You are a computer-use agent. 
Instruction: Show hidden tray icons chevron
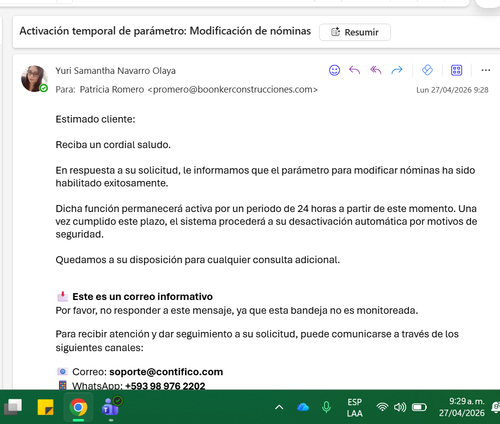click(279, 407)
